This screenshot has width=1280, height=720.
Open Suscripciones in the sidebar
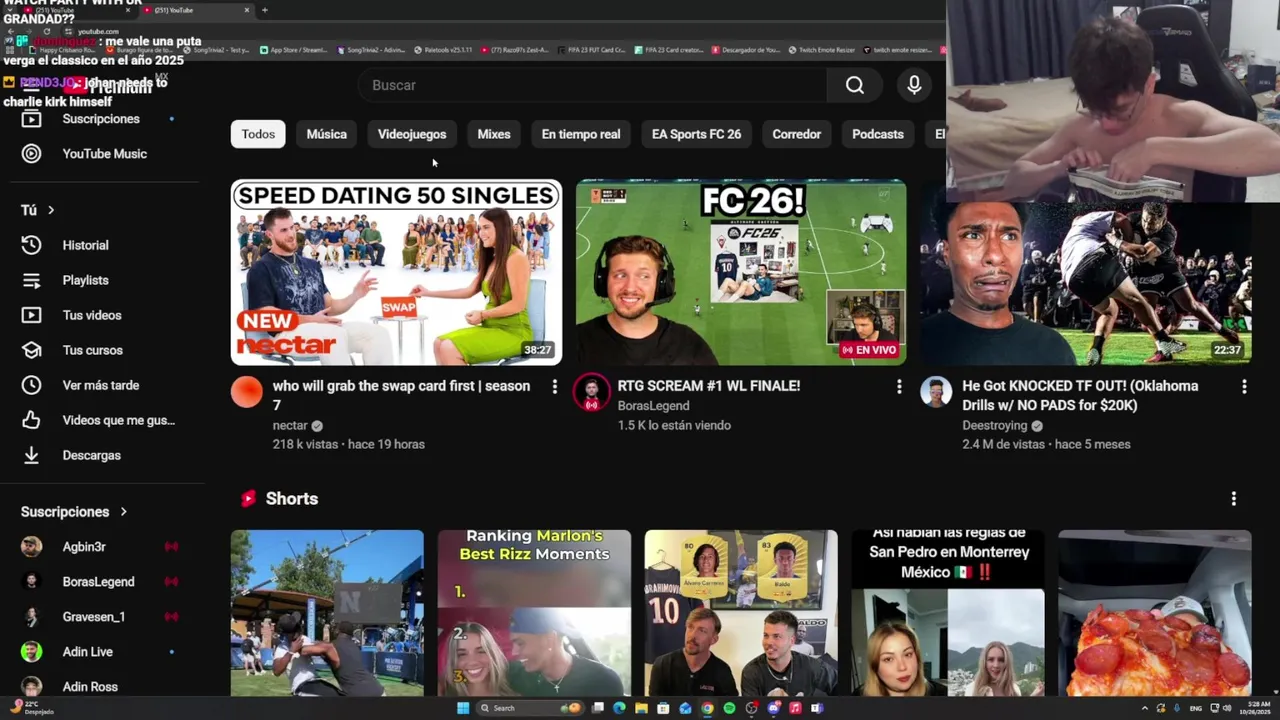pos(99,119)
